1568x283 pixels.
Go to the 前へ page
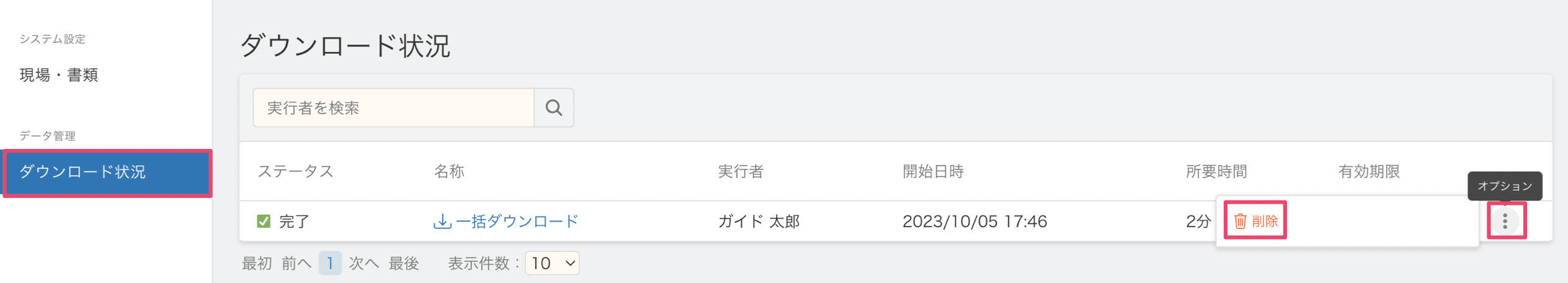[x=296, y=263]
